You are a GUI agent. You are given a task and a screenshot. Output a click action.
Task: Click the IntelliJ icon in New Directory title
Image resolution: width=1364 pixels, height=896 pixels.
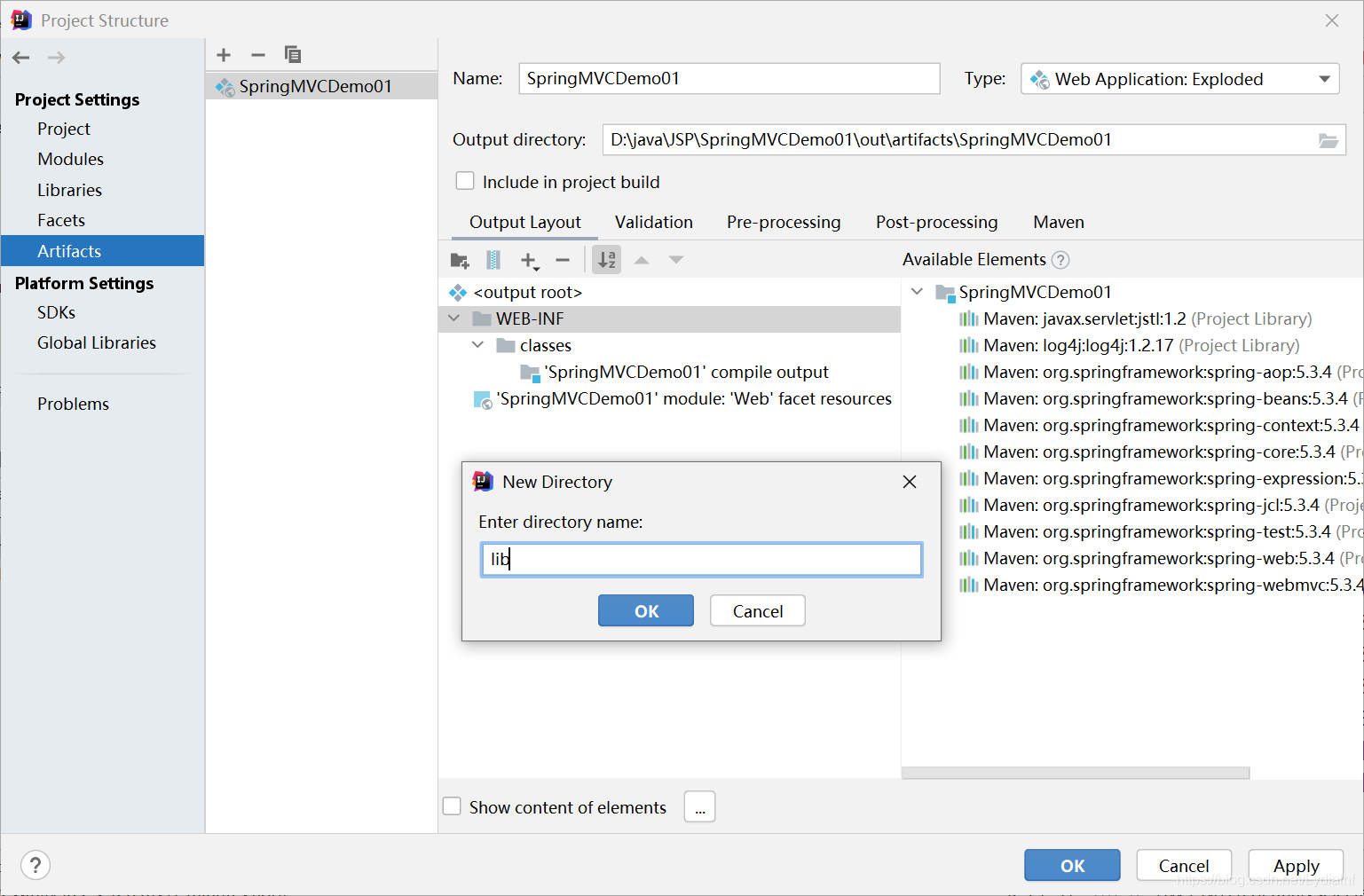[483, 482]
